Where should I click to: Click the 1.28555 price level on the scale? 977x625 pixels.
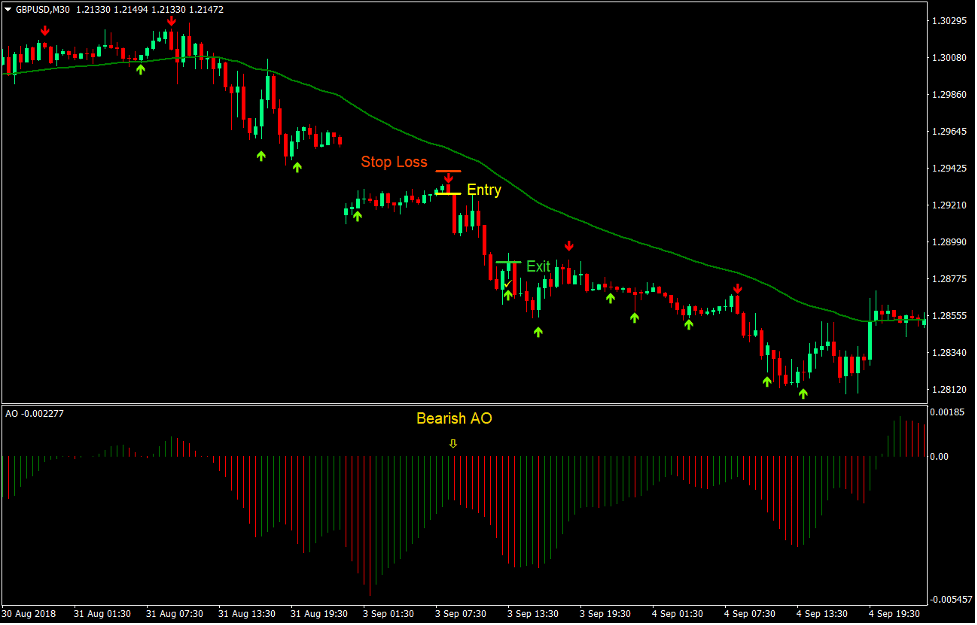[948, 315]
